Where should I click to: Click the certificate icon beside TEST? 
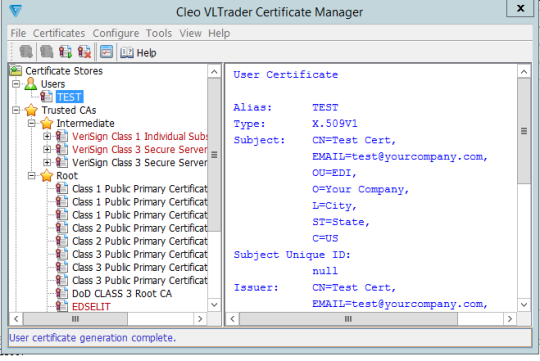[46, 97]
